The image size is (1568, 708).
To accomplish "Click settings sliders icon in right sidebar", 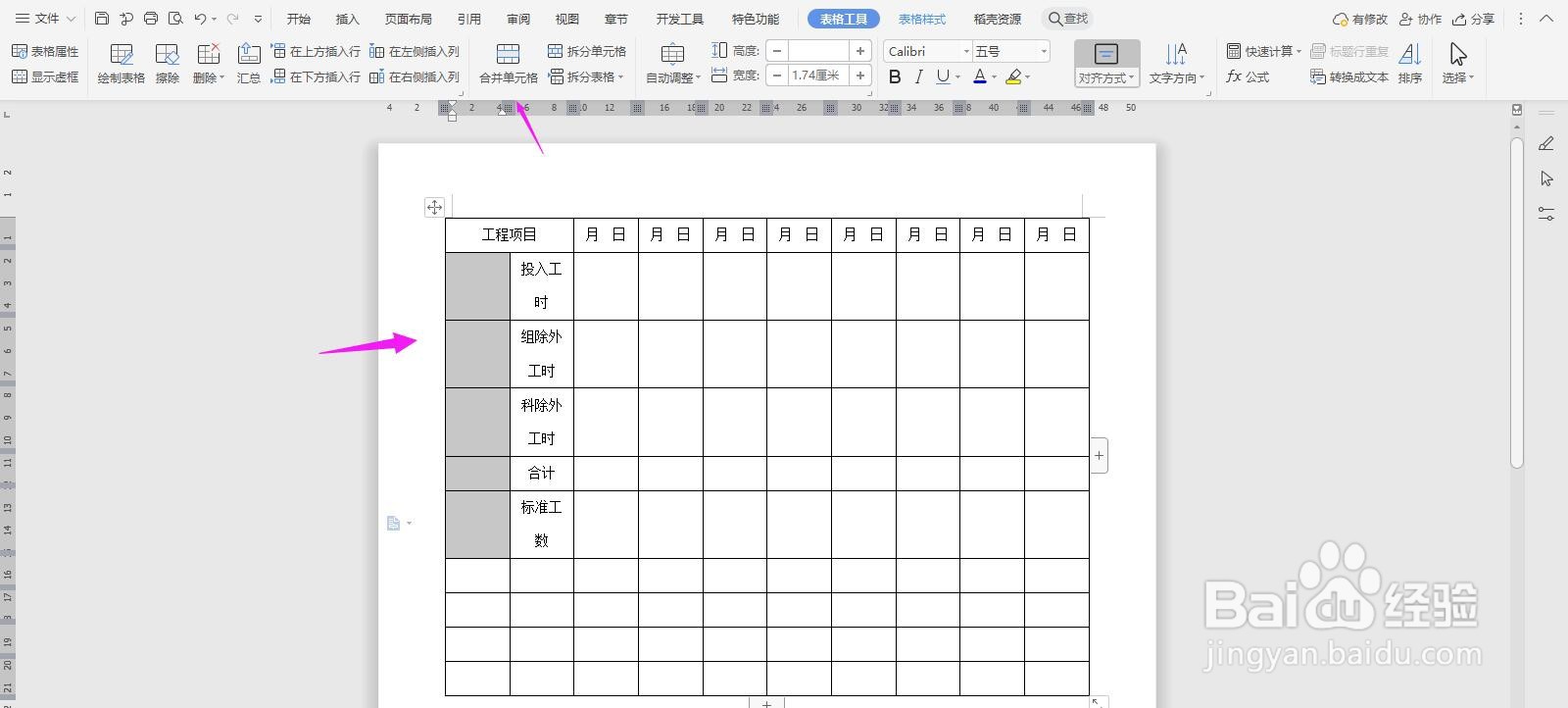I will pos(1546,214).
